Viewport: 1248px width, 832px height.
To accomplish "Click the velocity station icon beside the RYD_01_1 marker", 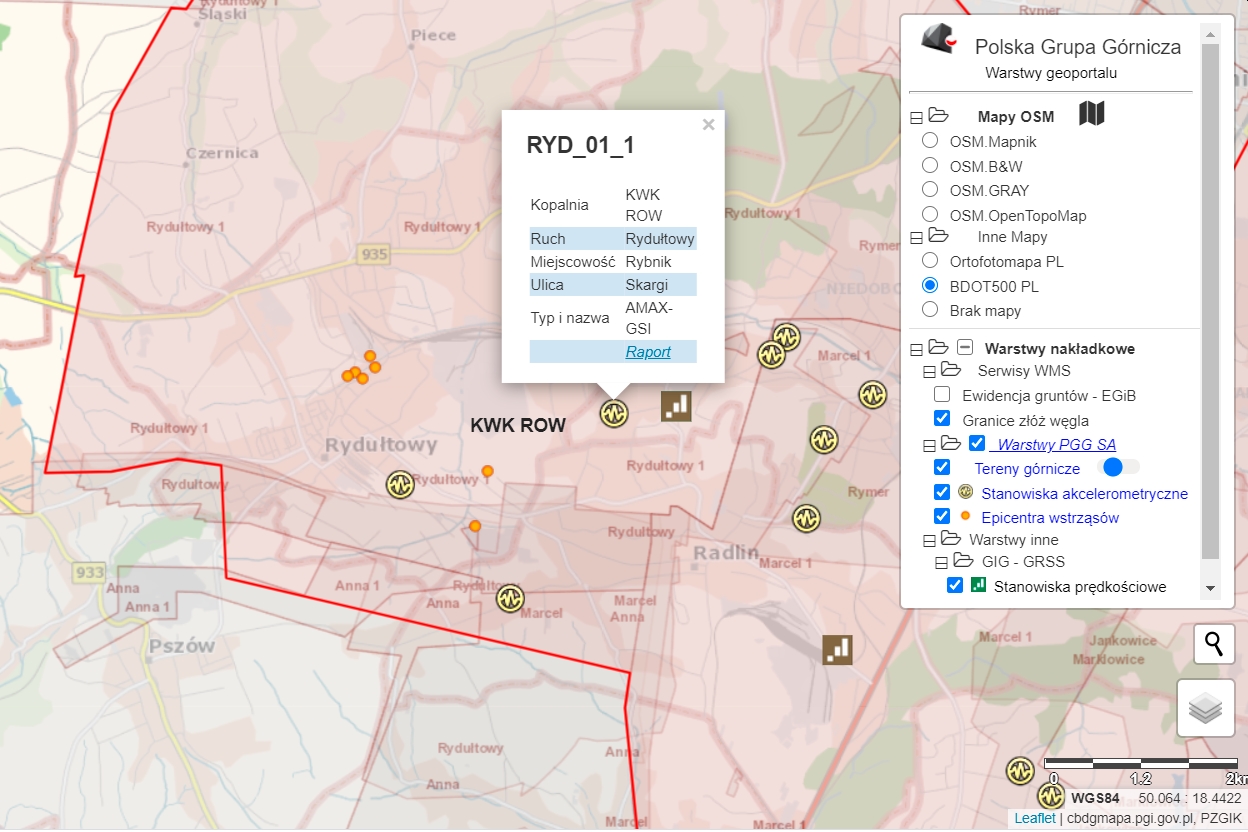I will click(x=676, y=406).
